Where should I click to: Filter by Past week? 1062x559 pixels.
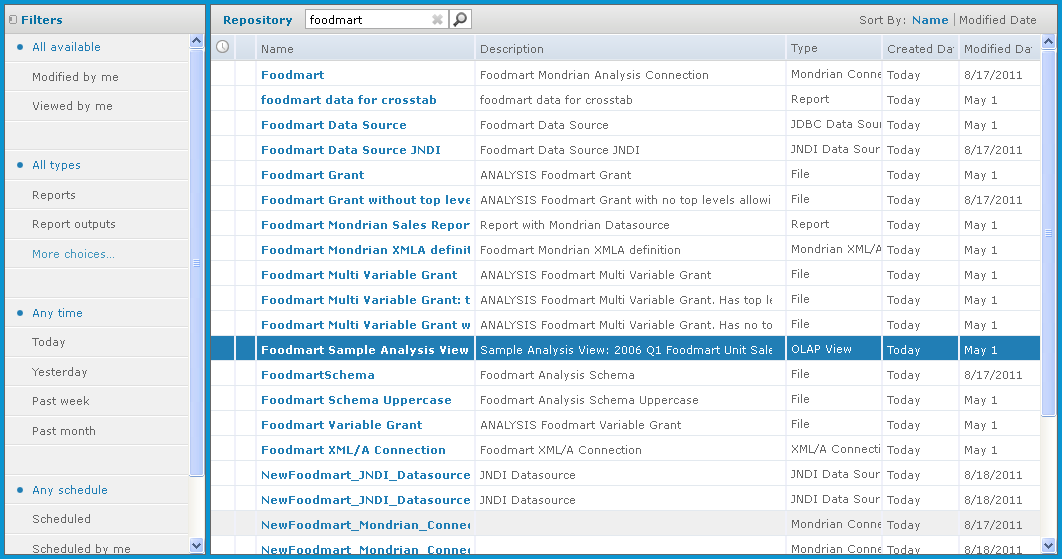(61, 400)
